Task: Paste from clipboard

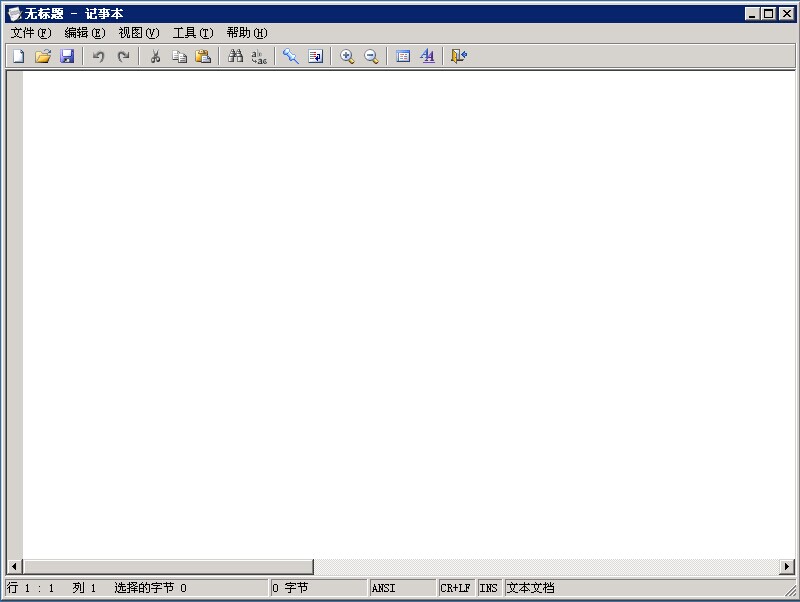Action: (204, 56)
